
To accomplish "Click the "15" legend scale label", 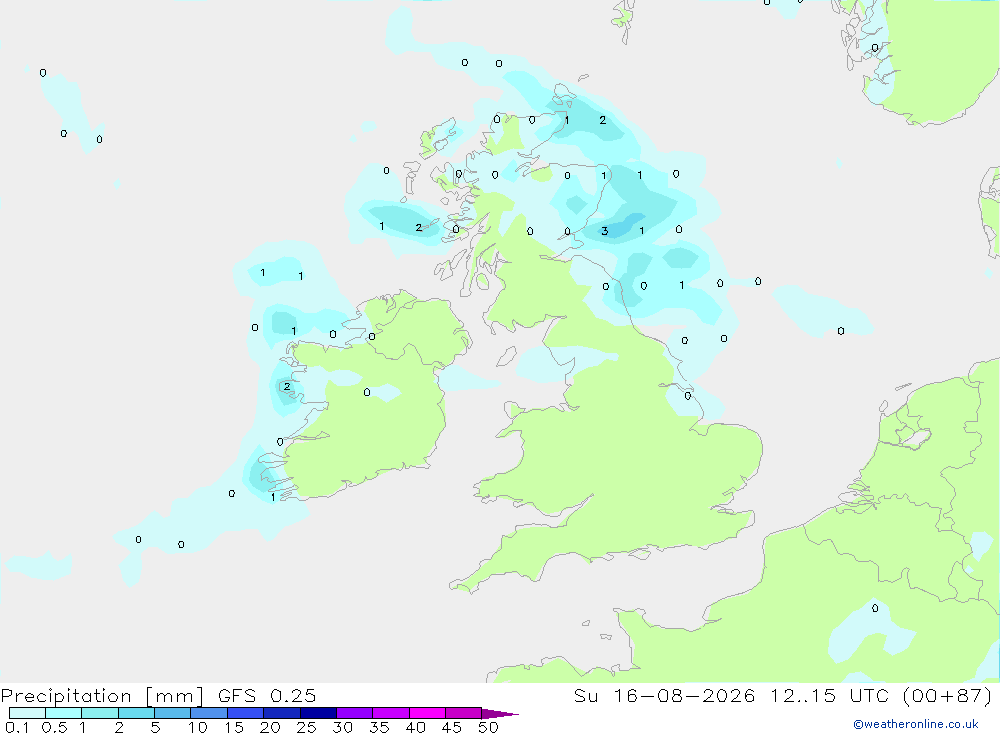I will 234,727.
